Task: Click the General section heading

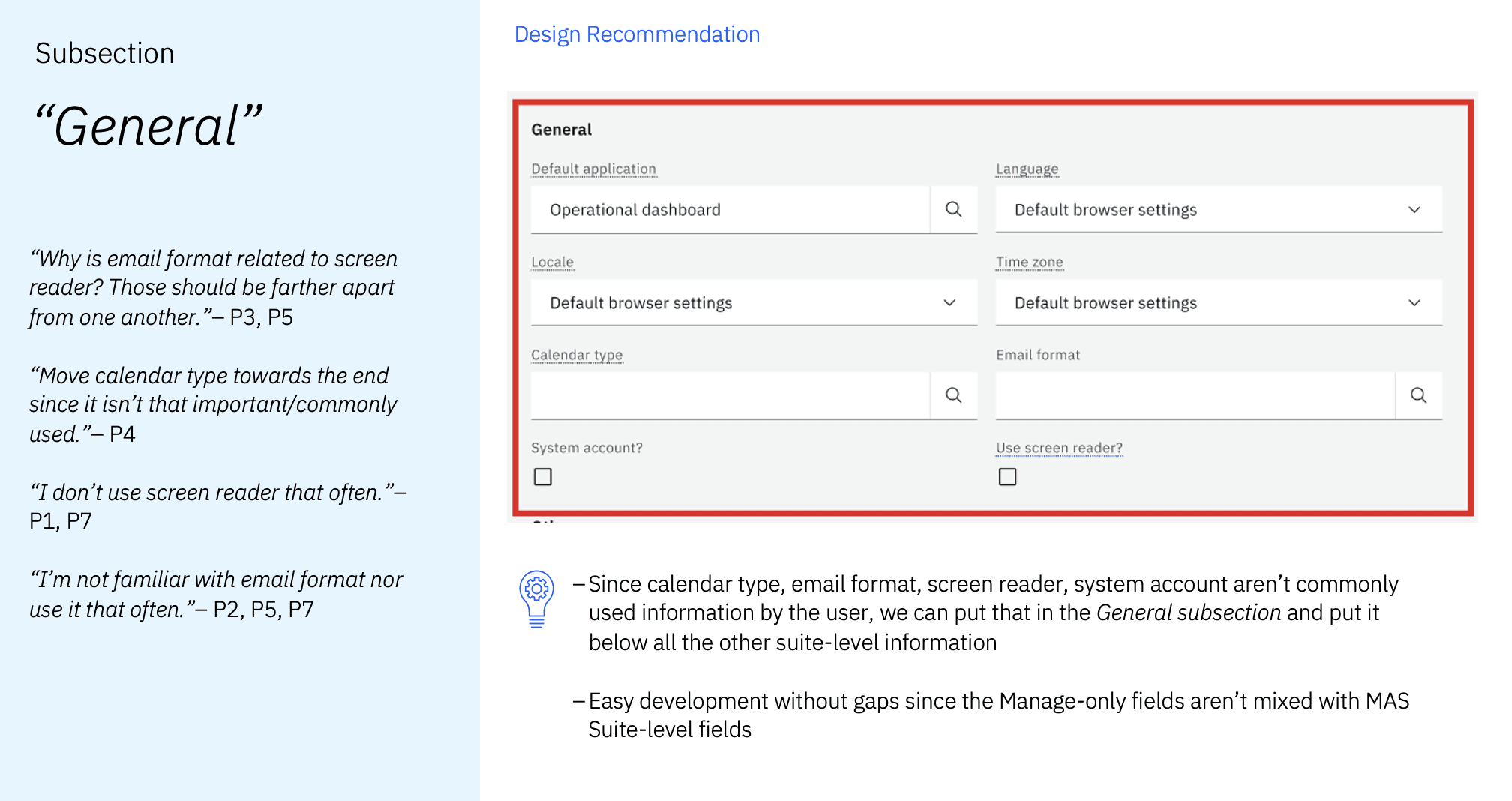Action: 561,130
